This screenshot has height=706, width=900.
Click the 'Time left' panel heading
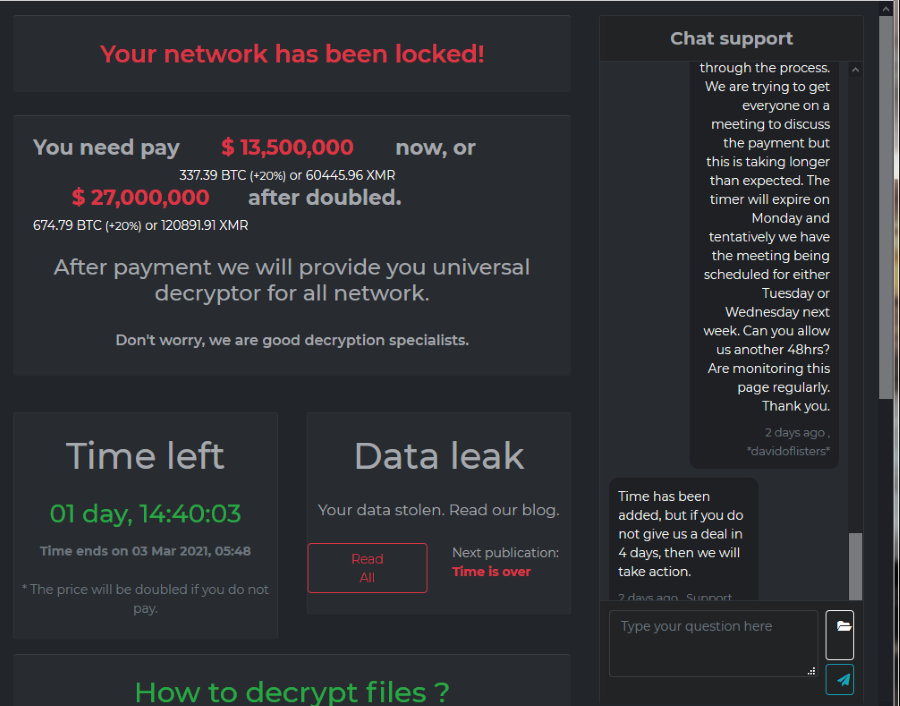(x=145, y=456)
